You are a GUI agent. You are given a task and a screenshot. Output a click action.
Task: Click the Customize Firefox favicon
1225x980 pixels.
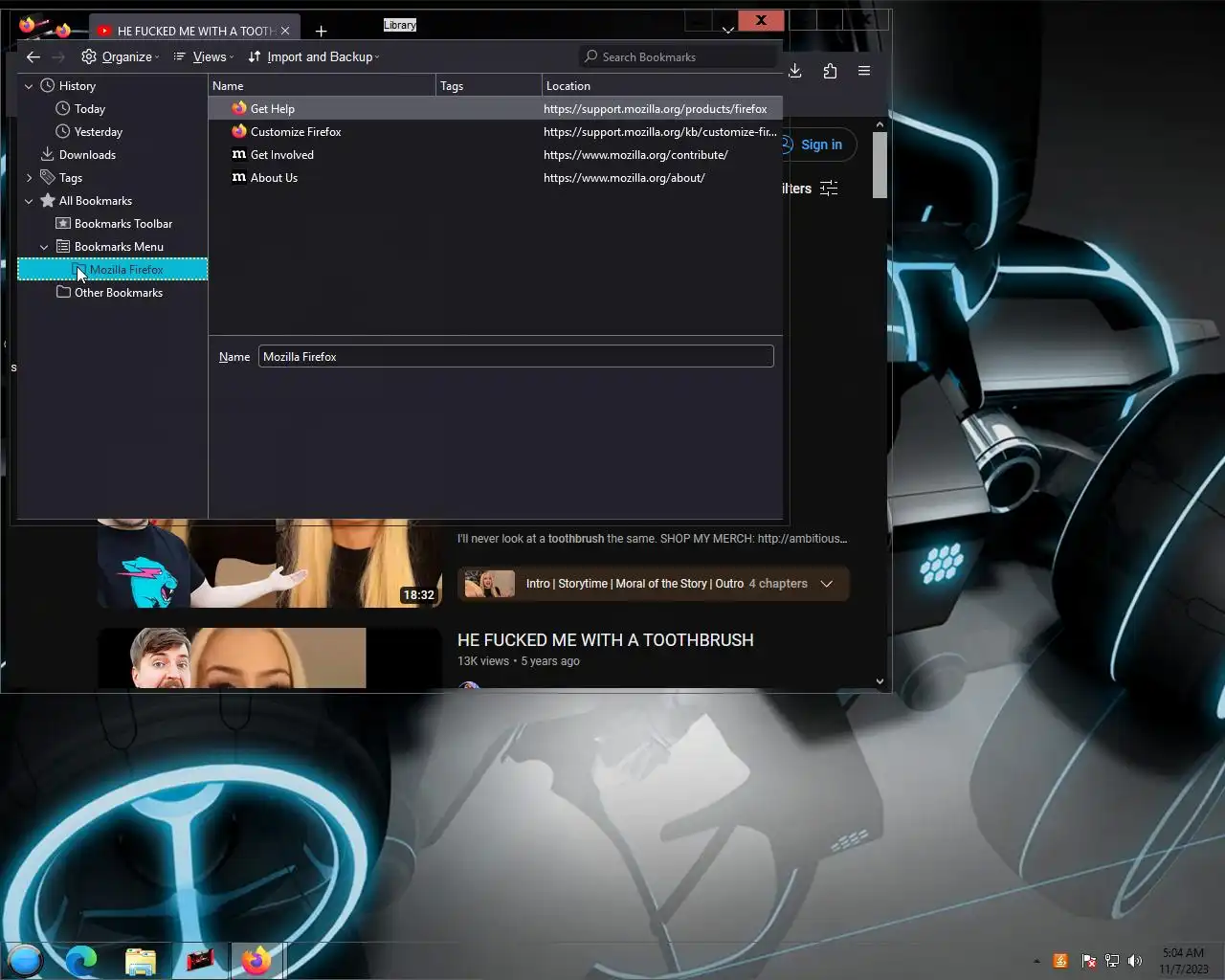tap(239, 131)
